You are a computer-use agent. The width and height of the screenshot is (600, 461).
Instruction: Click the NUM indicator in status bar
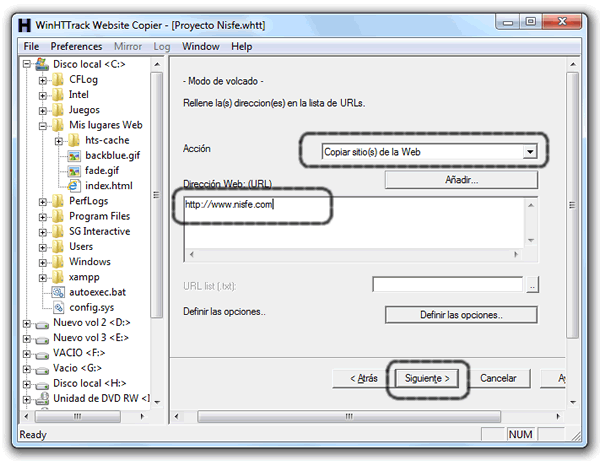point(520,435)
